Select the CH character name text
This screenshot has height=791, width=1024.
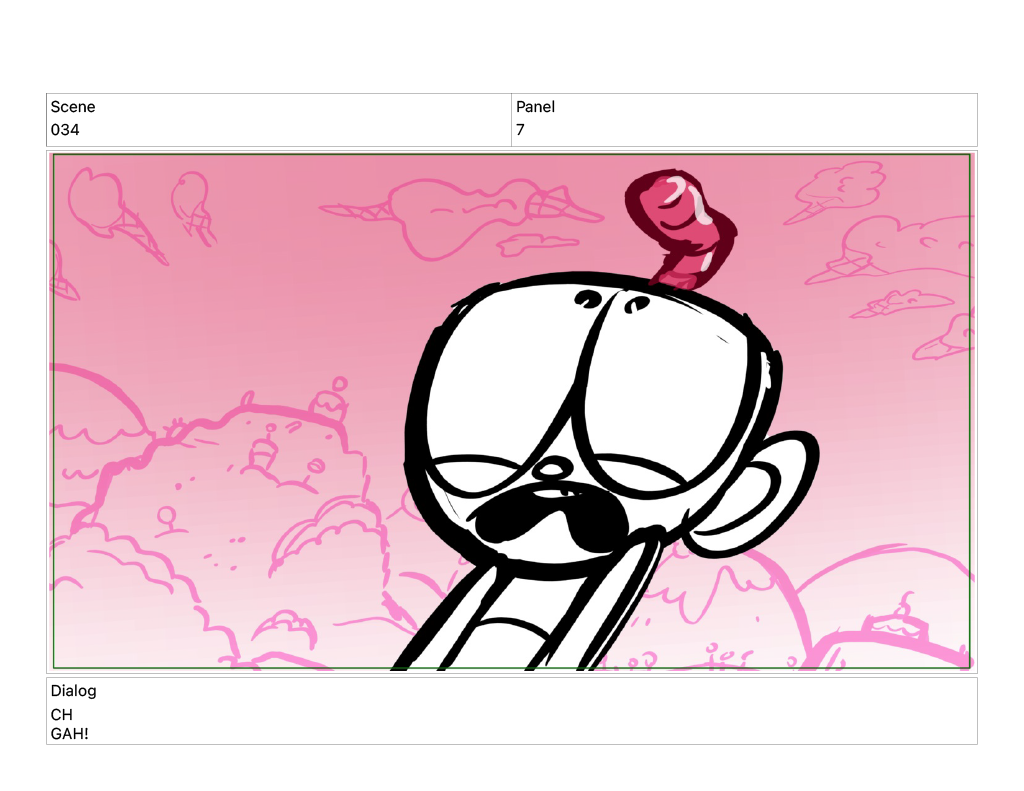(x=61, y=715)
